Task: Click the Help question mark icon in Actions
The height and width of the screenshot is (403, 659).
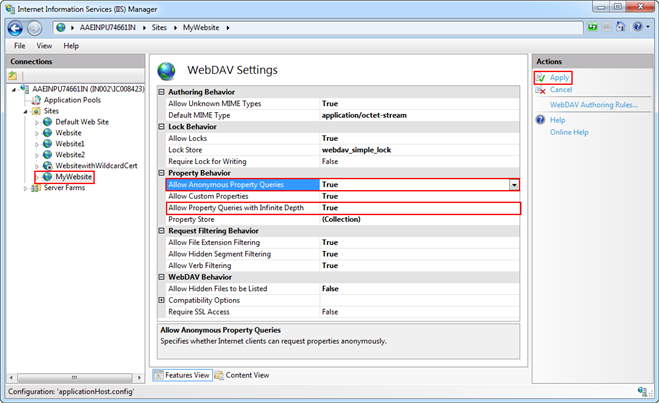Action: coord(540,120)
